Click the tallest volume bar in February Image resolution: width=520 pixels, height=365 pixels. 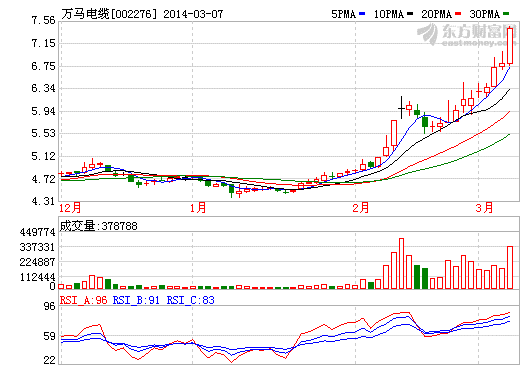click(x=401, y=263)
